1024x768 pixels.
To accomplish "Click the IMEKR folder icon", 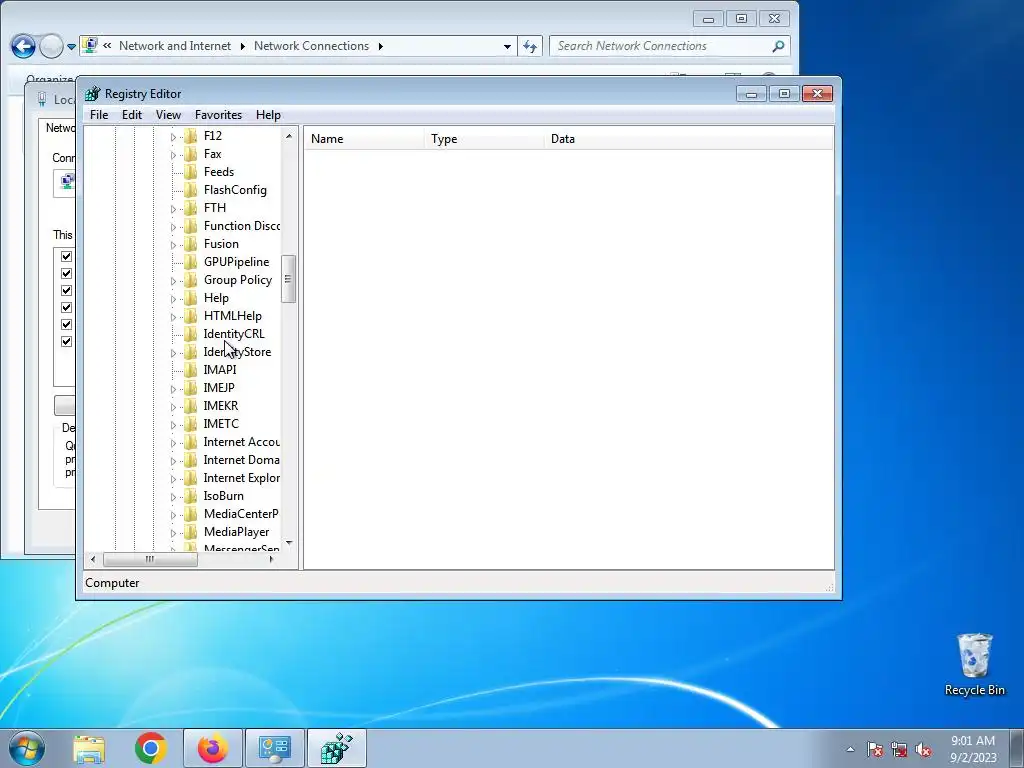I will [191, 406].
